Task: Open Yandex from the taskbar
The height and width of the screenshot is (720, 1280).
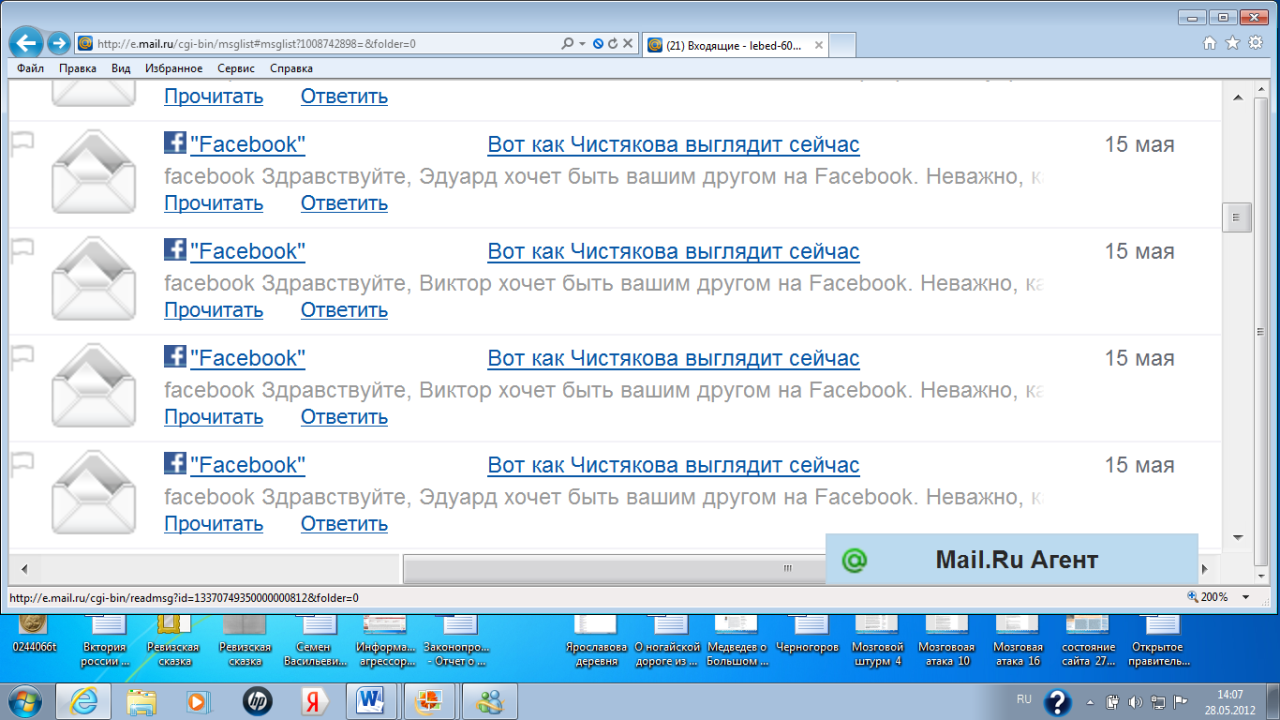Action: tap(314, 701)
